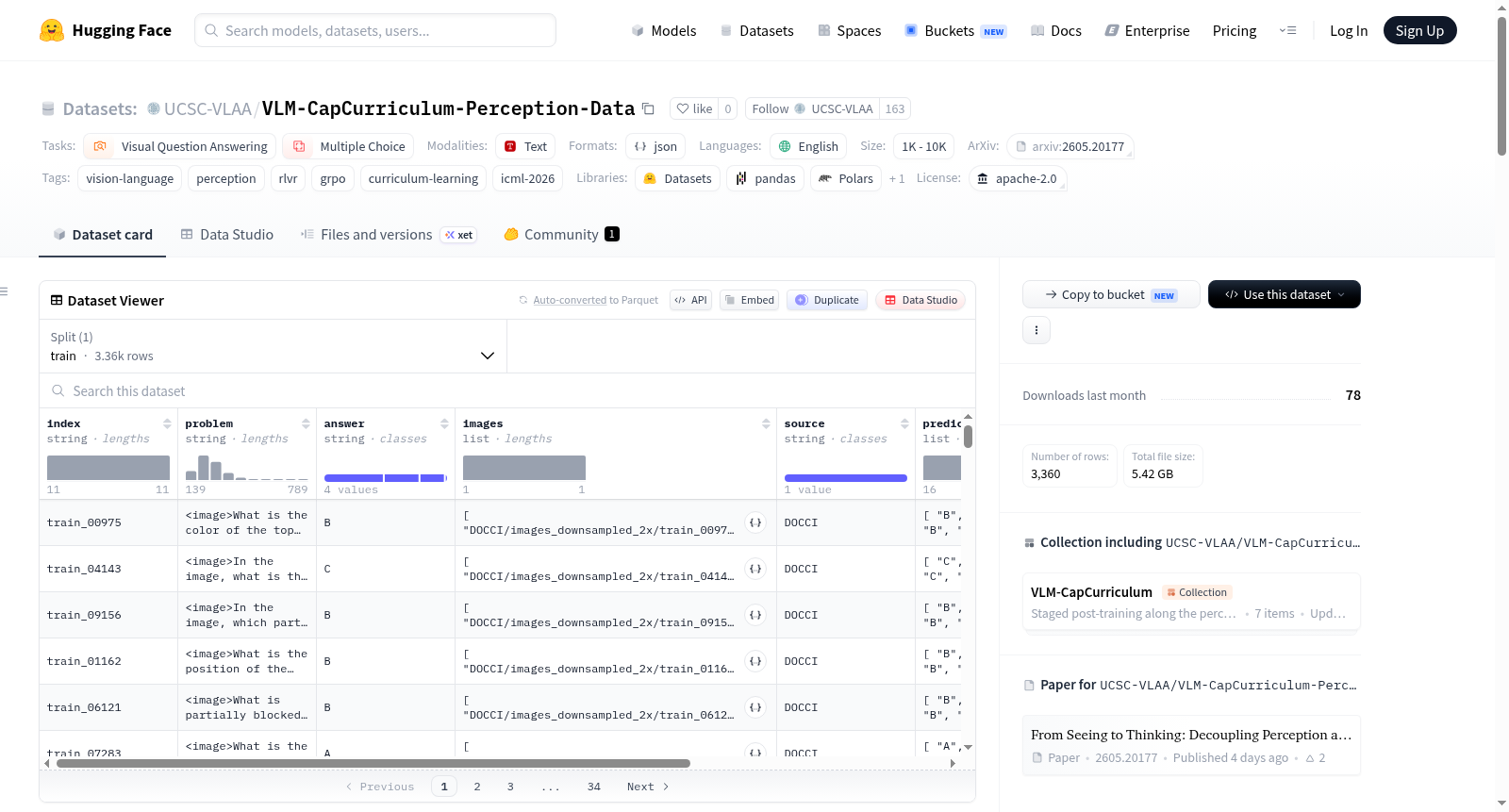Open the From Seeing to Thinking paper

[x=1191, y=745]
